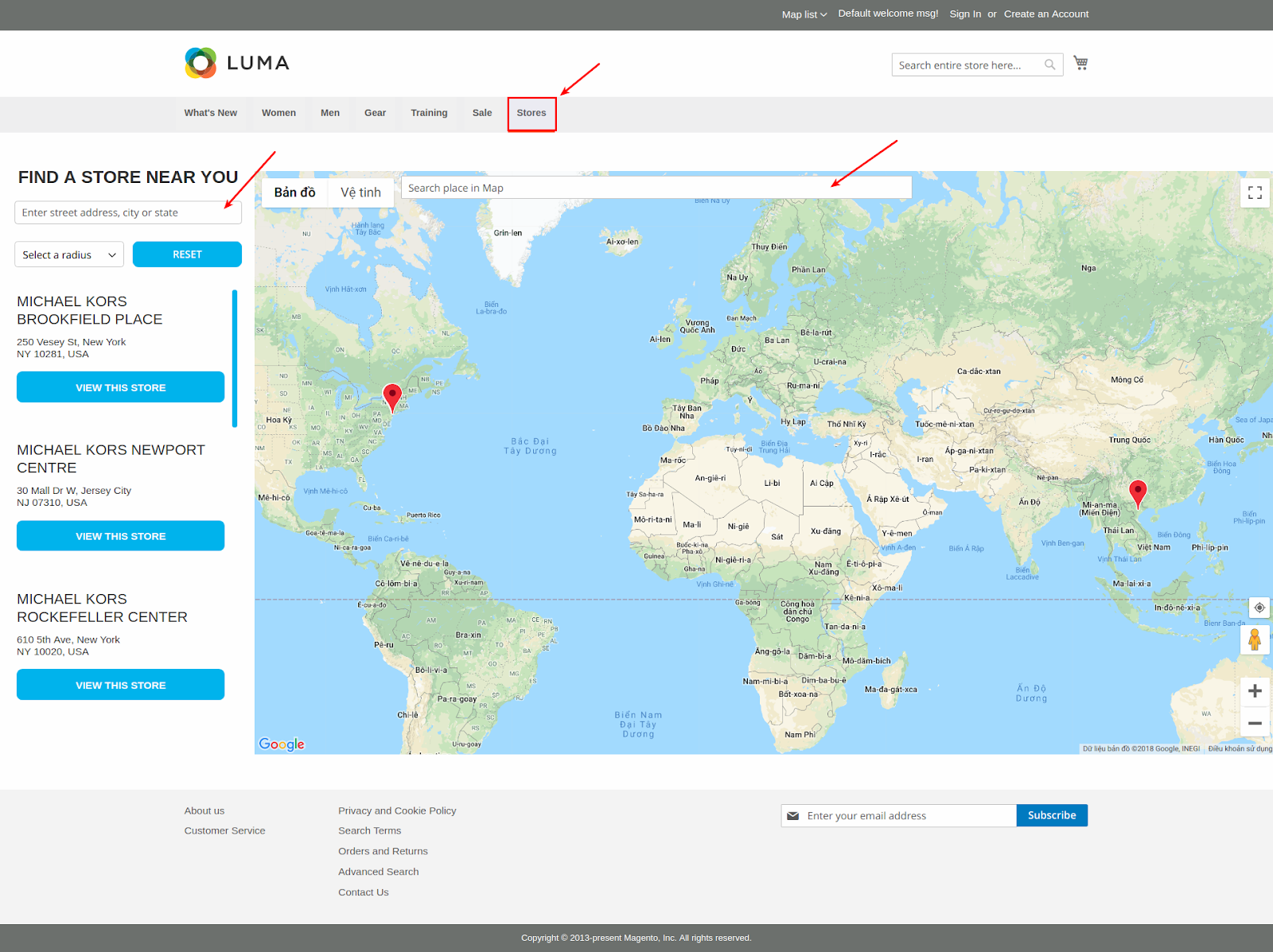Click Michael Kors Rockefeller Center store title
1273x952 pixels.
pos(103,608)
